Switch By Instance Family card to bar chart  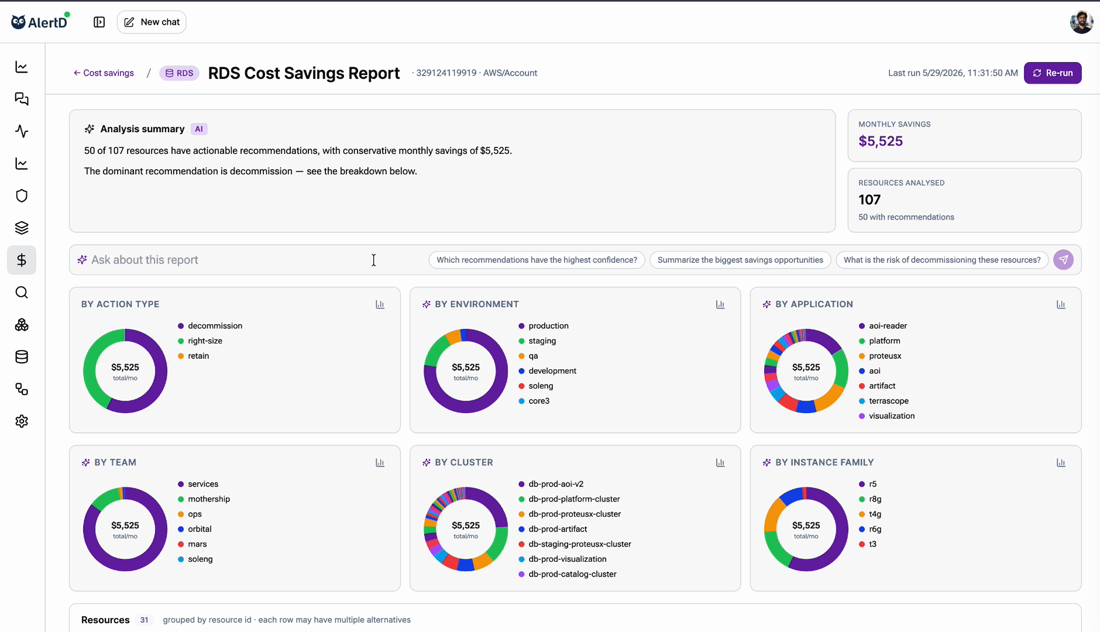(1061, 462)
